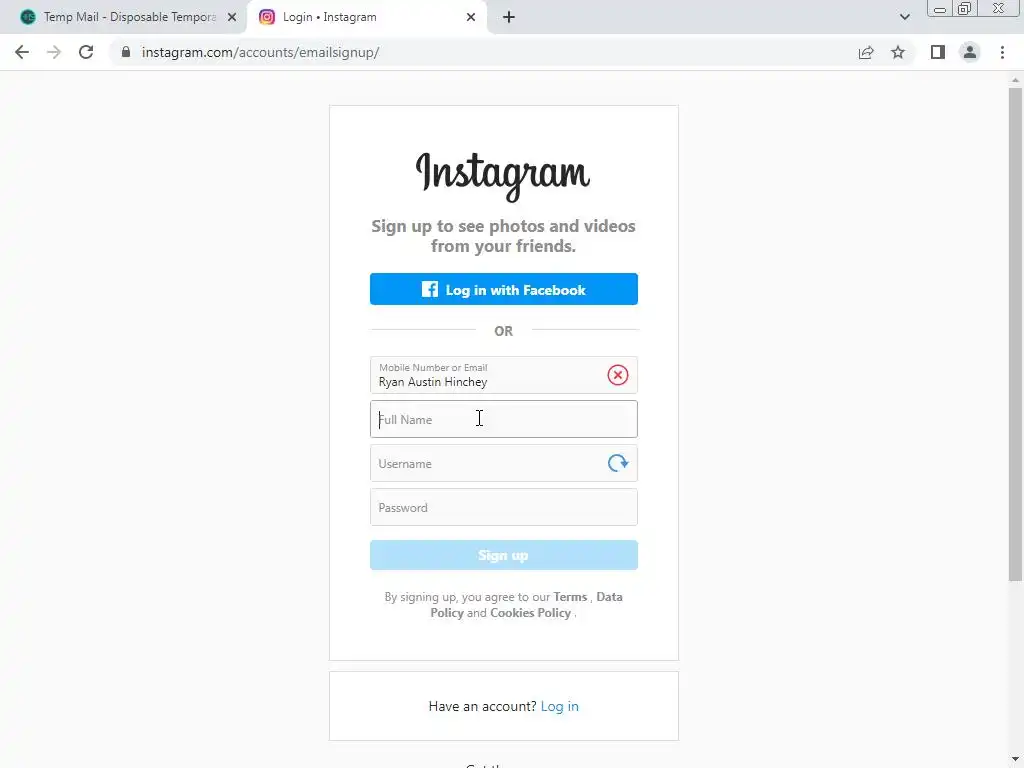This screenshot has height=768, width=1024.
Task: Open the Chrome three-dot menu
Action: [1002, 52]
